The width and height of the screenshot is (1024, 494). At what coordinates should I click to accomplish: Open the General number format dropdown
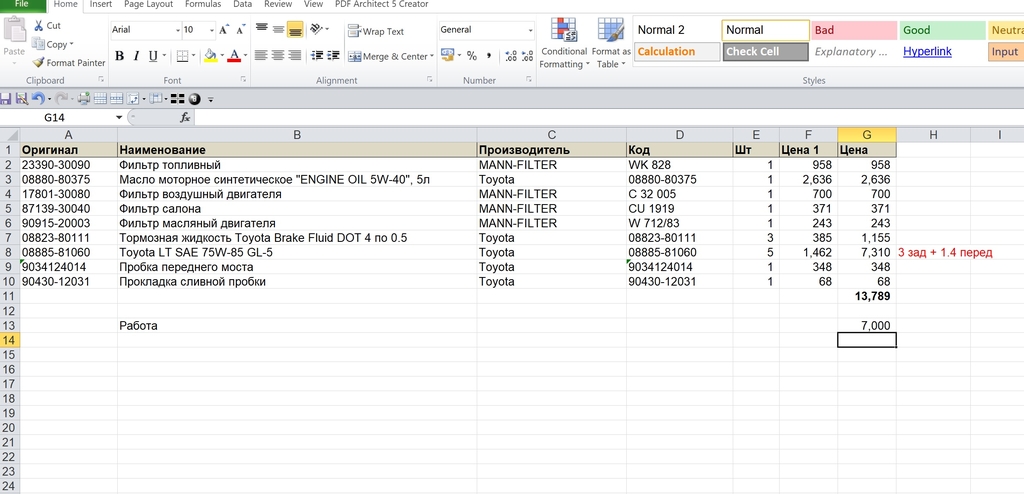(530, 30)
